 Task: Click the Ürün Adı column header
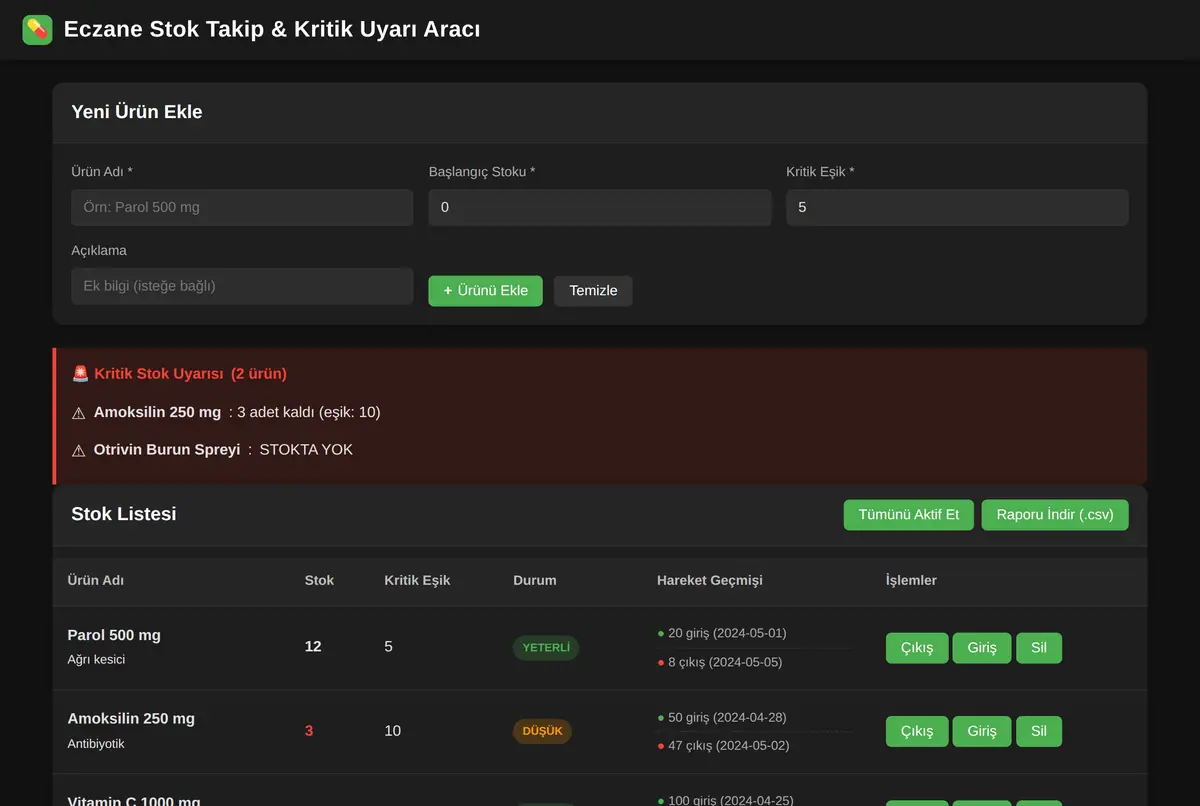(x=96, y=580)
